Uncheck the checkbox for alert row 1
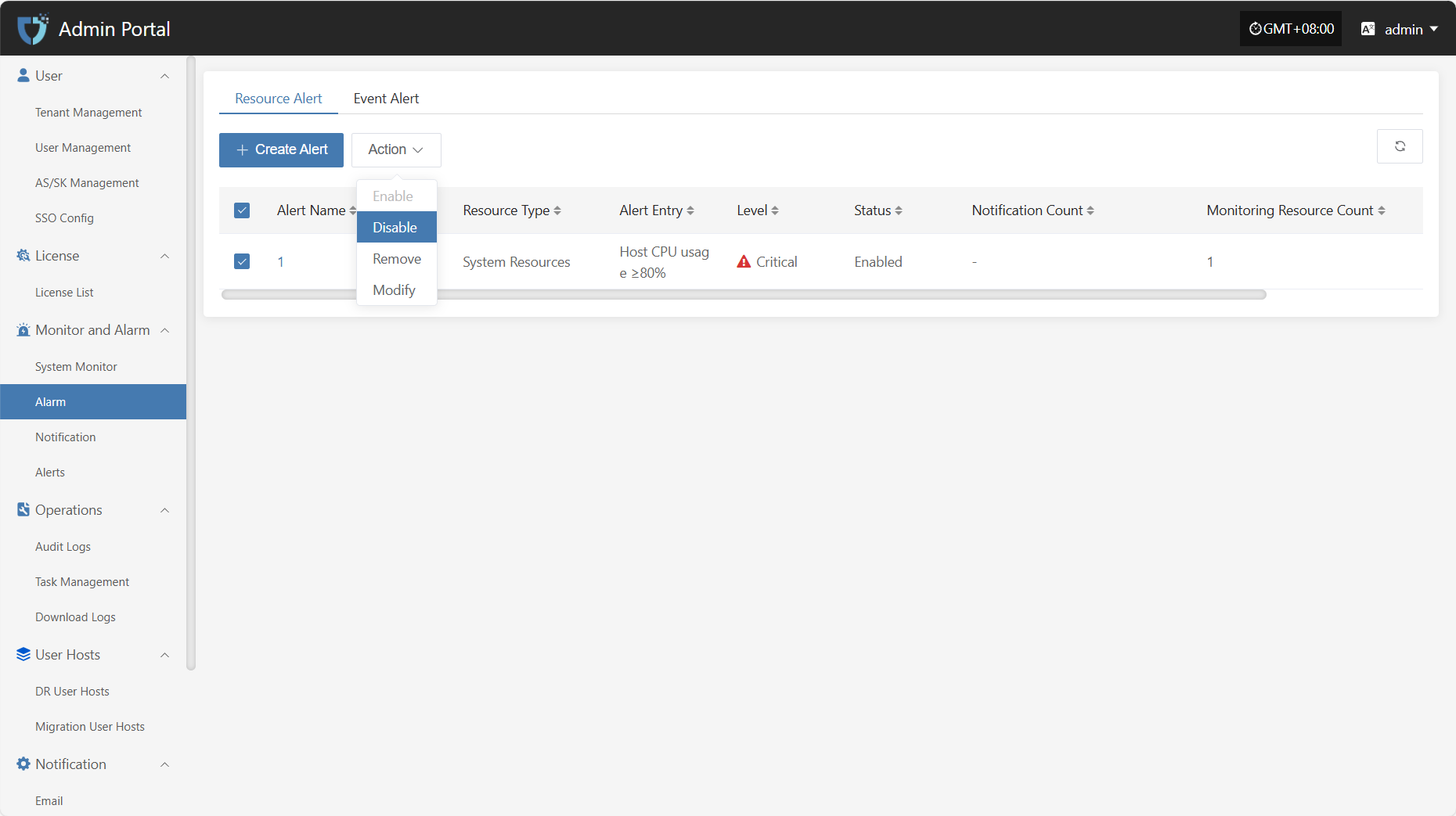 [242, 261]
